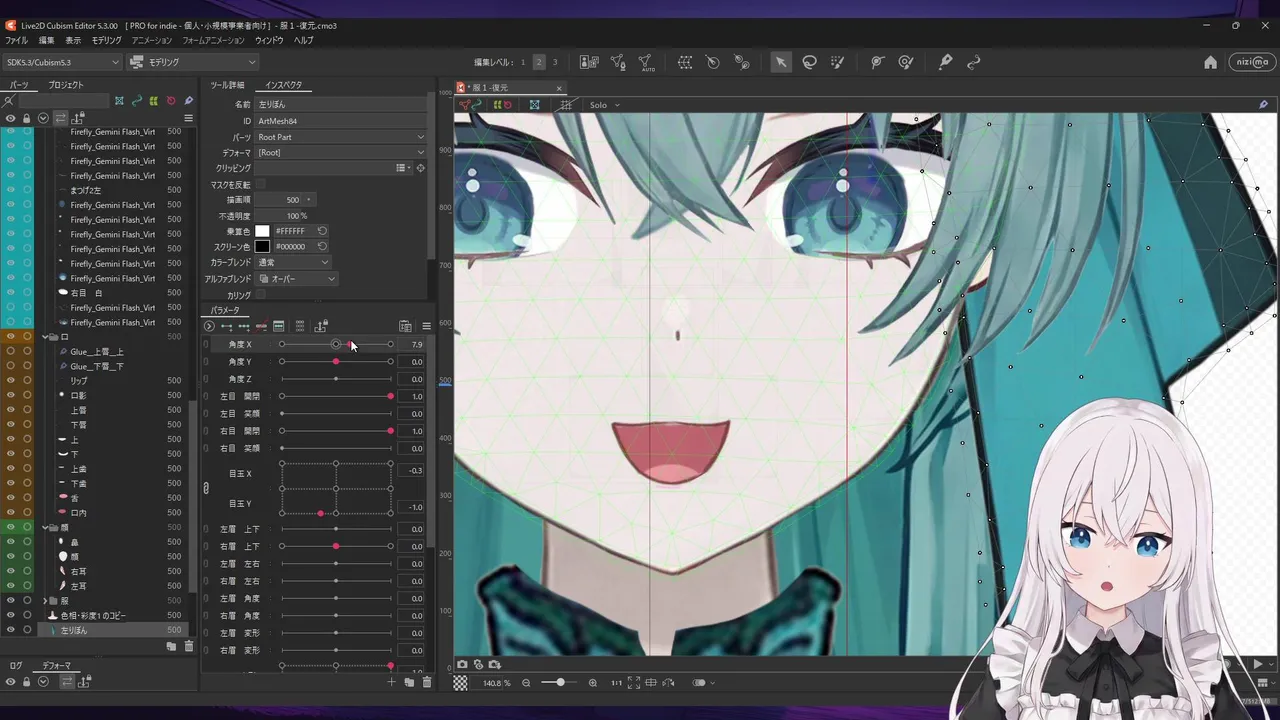Select the 色相・彩度1のコピー layer
Image resolution: width=1280 pixels, height=720 pixels.
(93, 616)
